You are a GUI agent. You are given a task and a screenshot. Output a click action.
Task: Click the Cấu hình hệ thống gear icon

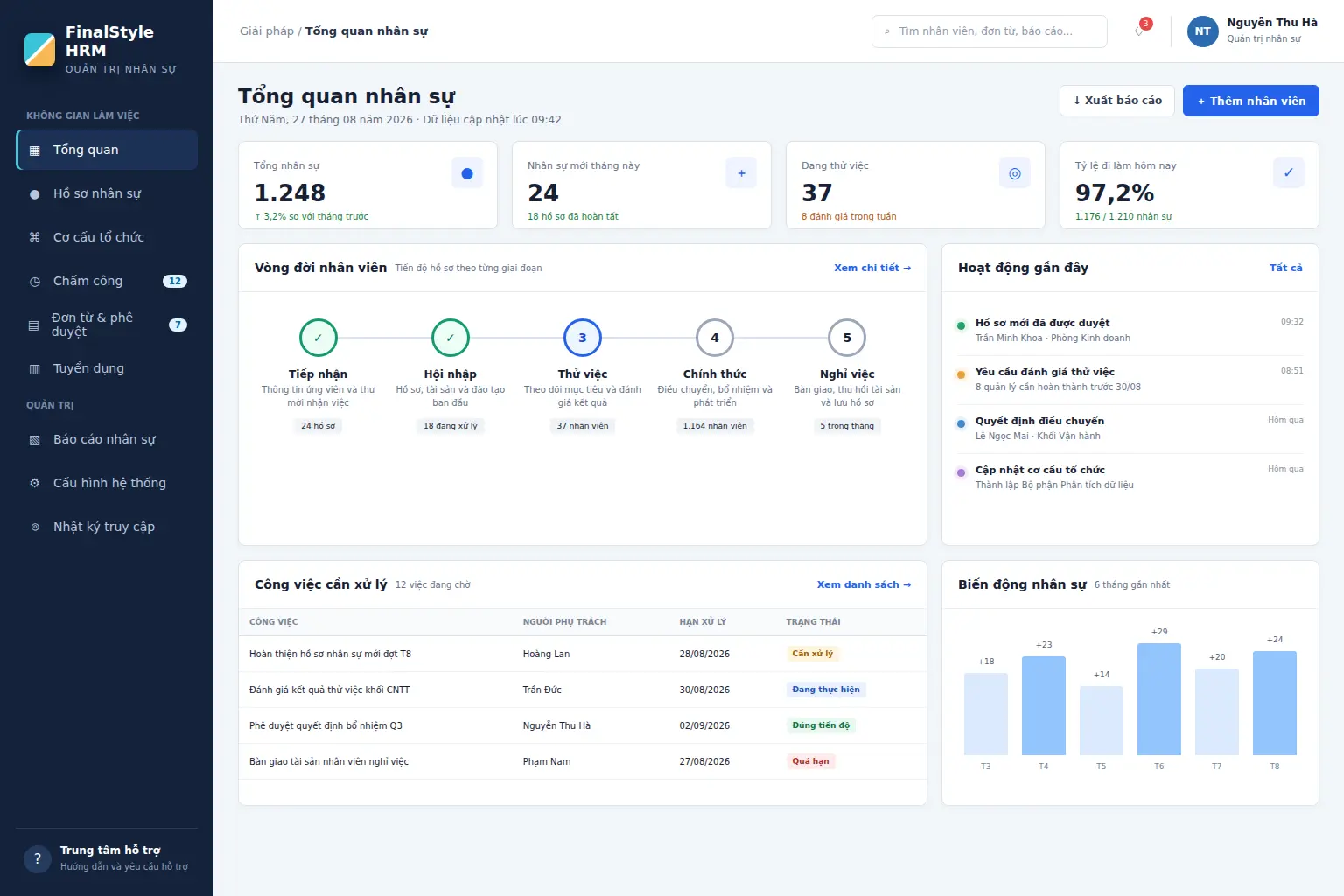click(35, 483)
